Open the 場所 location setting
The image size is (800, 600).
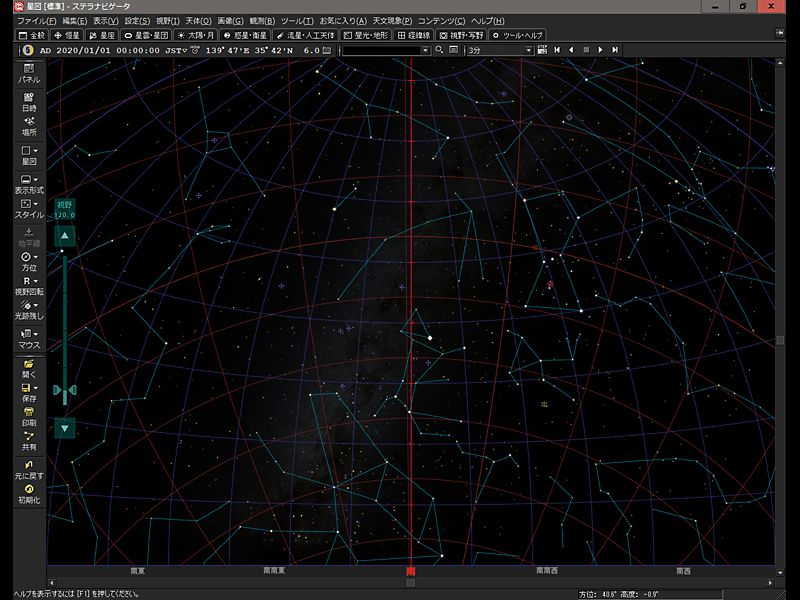[29, 127]
